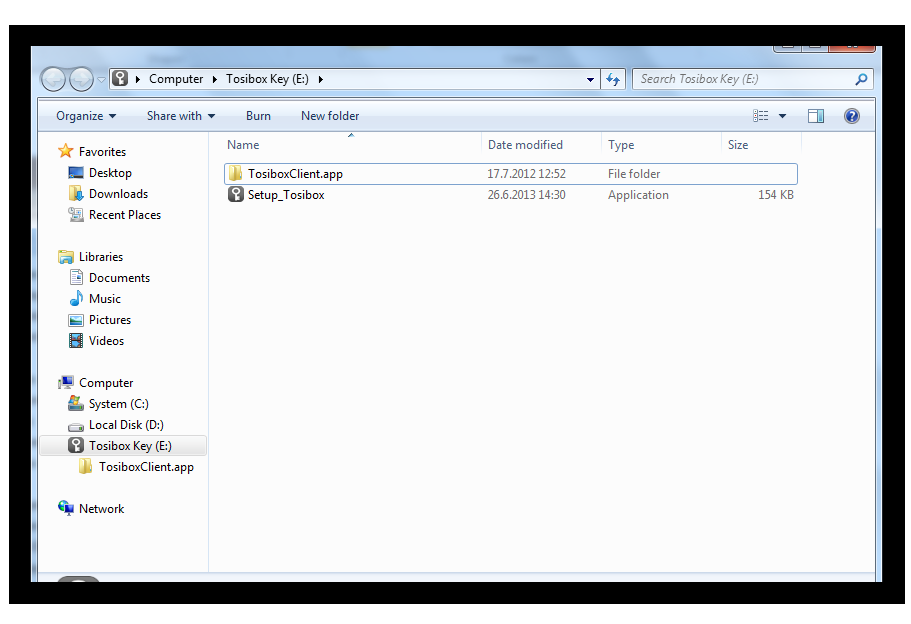Click the Documents library icon
The width and height of the screenshot is (911, 624).
pos(76,277)
